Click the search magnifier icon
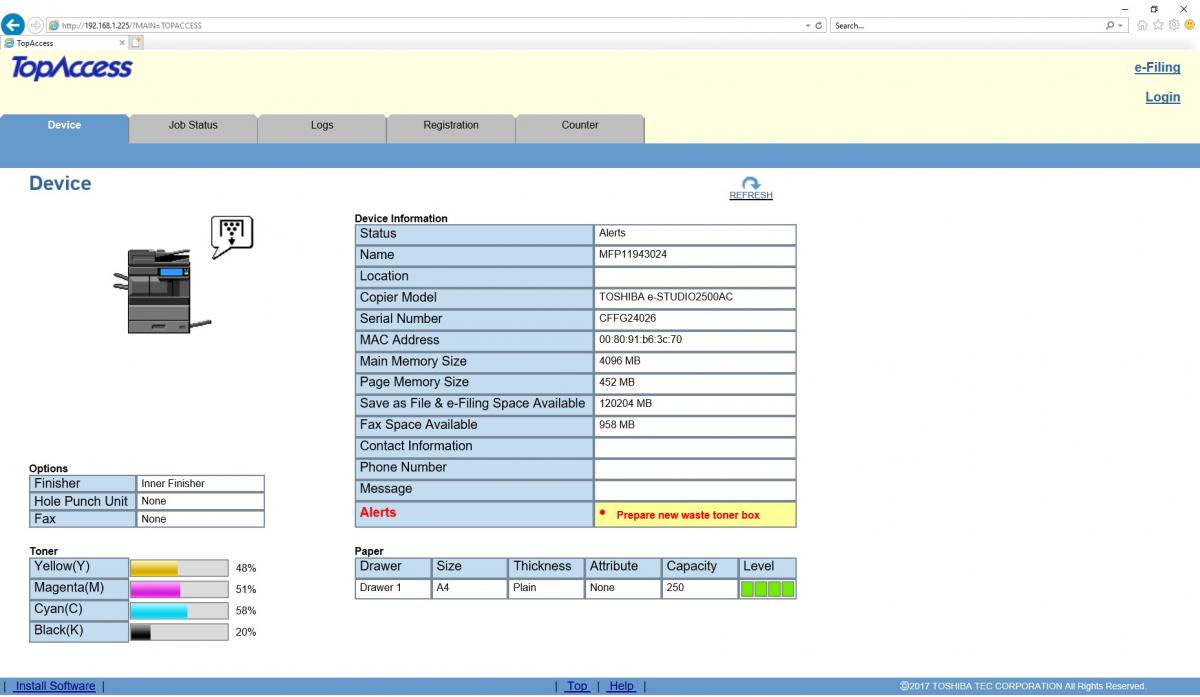The width and height of the screenshot is (1200, 697). point(1110,25)
